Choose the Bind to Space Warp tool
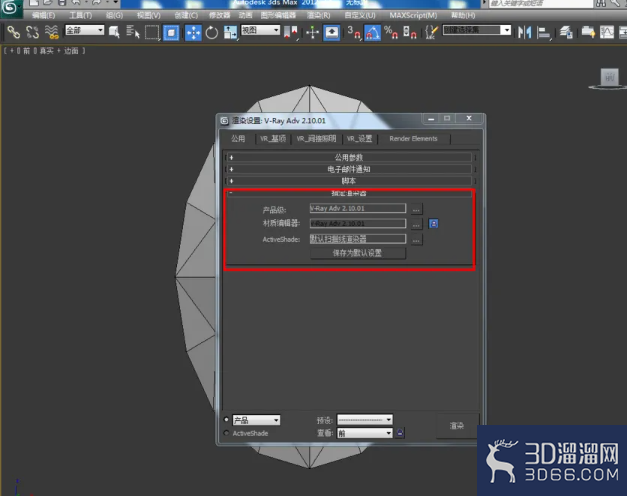 [x=52, y=32]
